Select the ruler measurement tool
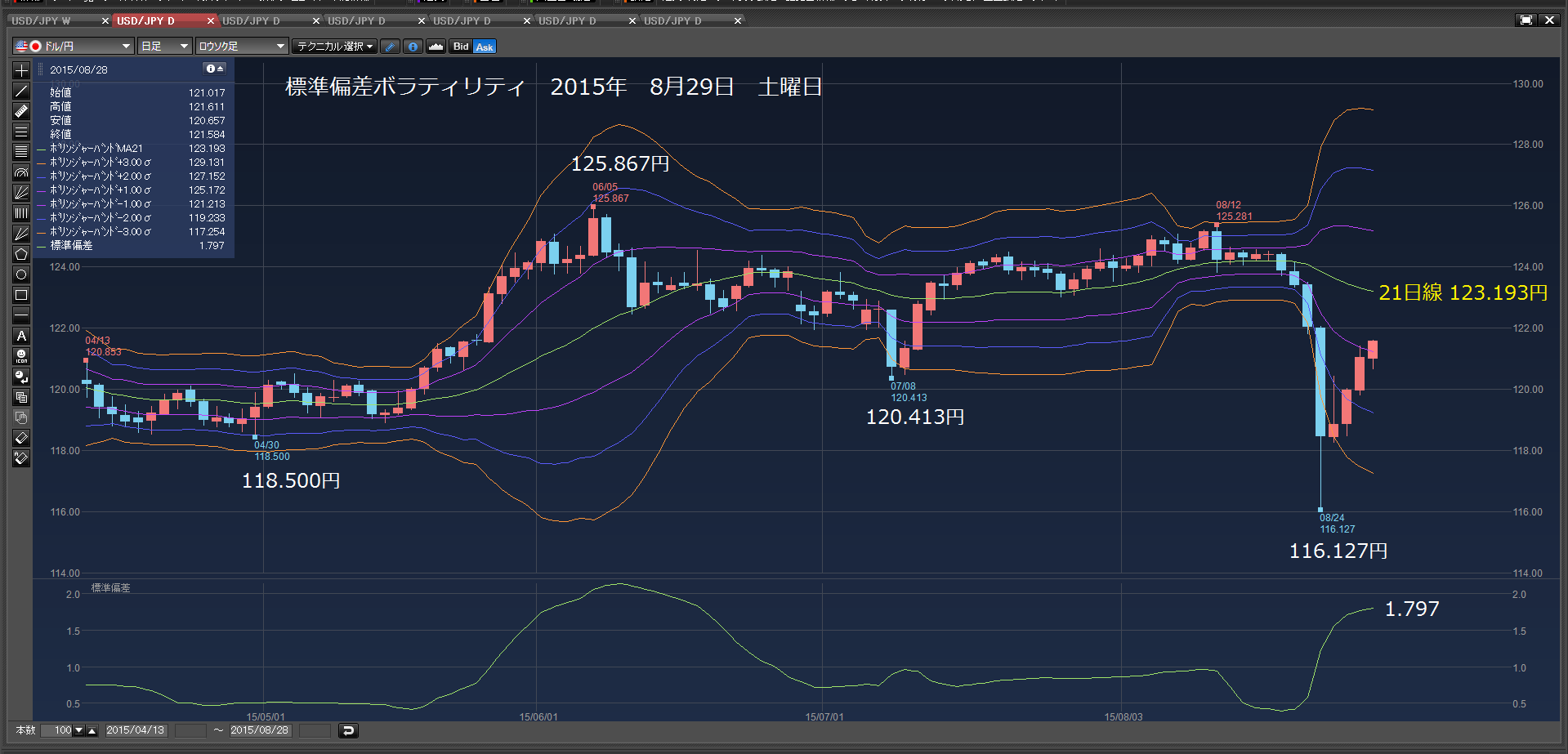 coord(21,111)
